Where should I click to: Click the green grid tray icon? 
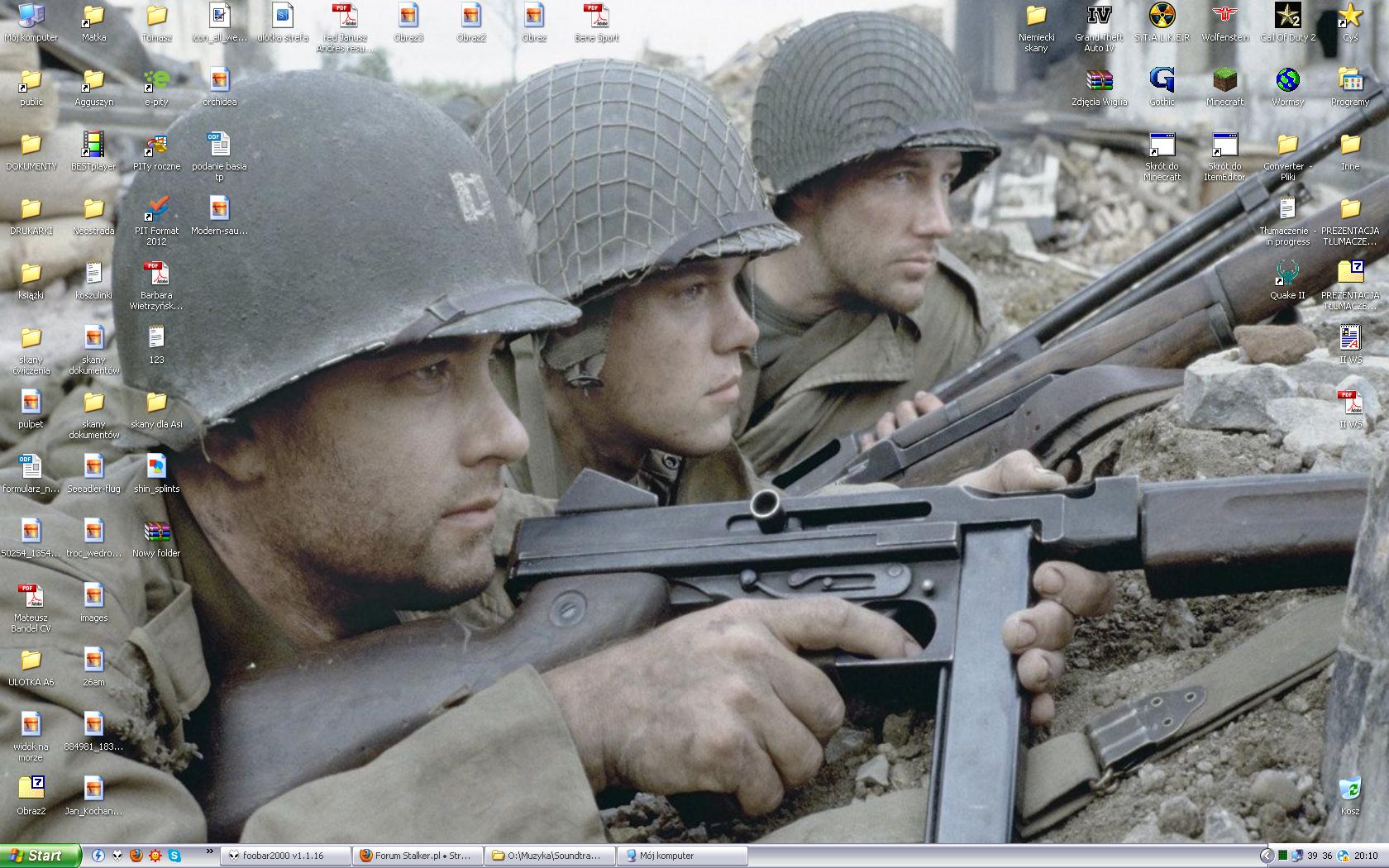point(1282,856)
